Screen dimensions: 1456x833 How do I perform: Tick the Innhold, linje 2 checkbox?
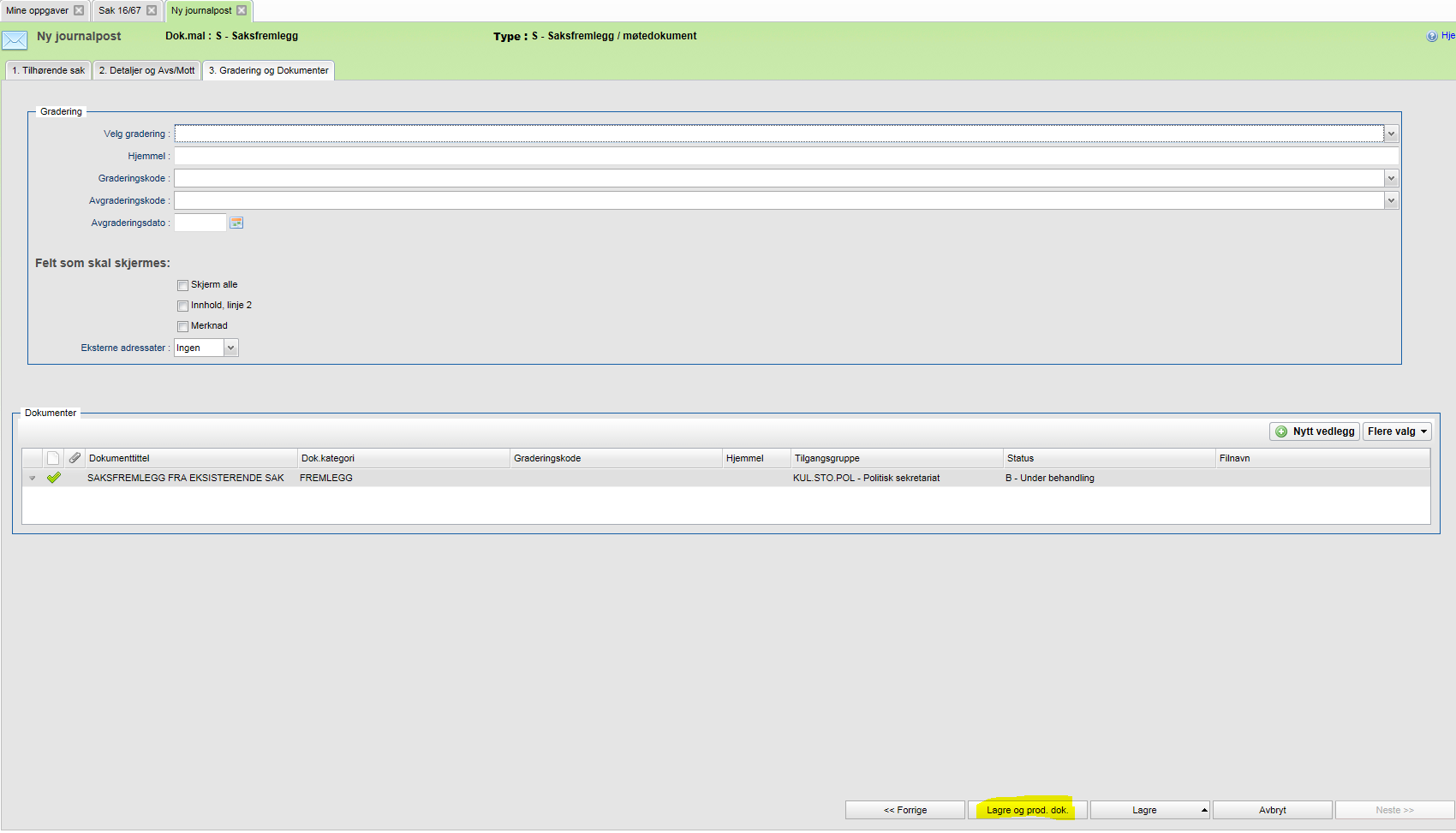(x=182, y=306)
